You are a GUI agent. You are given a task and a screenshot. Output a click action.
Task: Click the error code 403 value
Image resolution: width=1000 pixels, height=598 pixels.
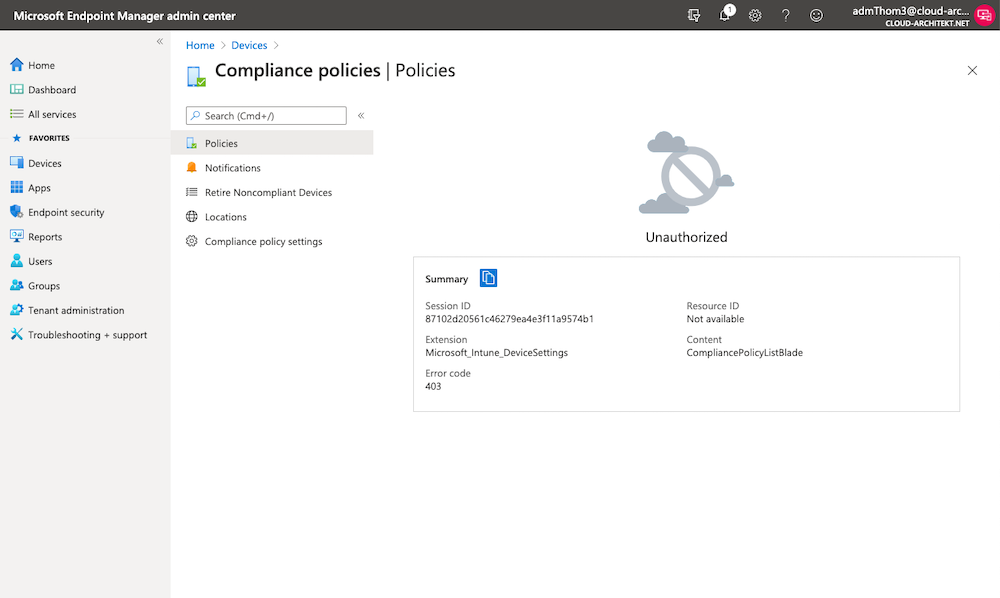tap(433, 386)
